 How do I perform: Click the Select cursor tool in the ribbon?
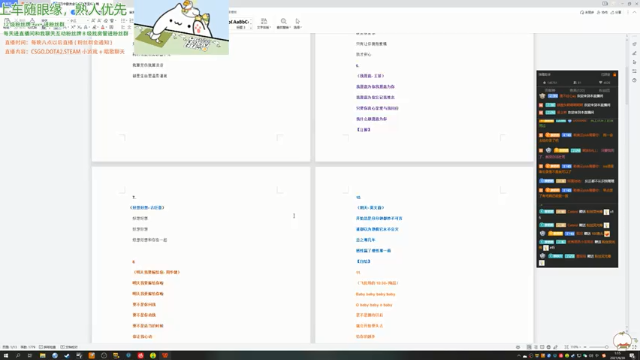pos(298,23)
